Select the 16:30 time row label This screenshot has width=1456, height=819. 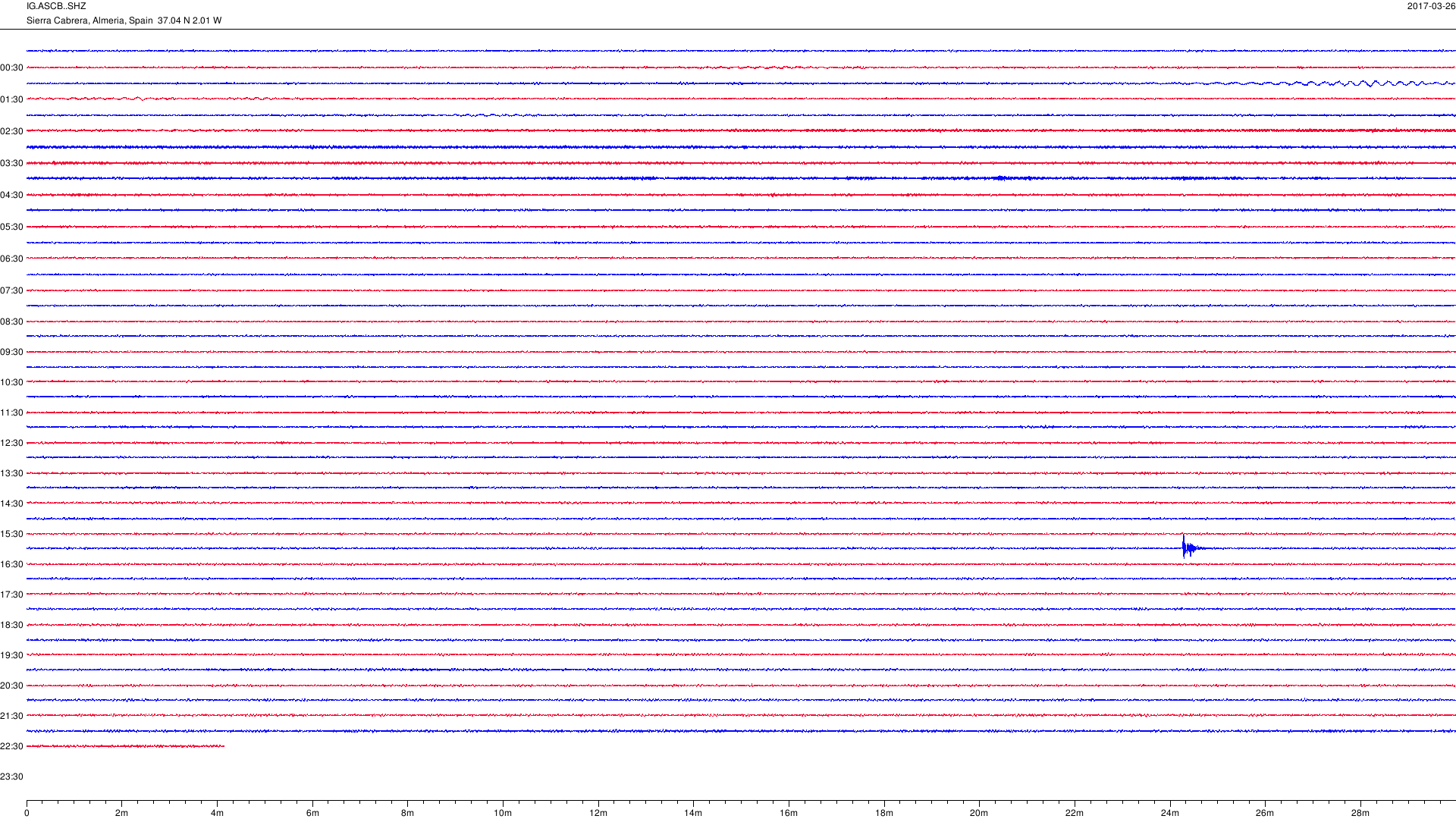(x=11, y=565)
